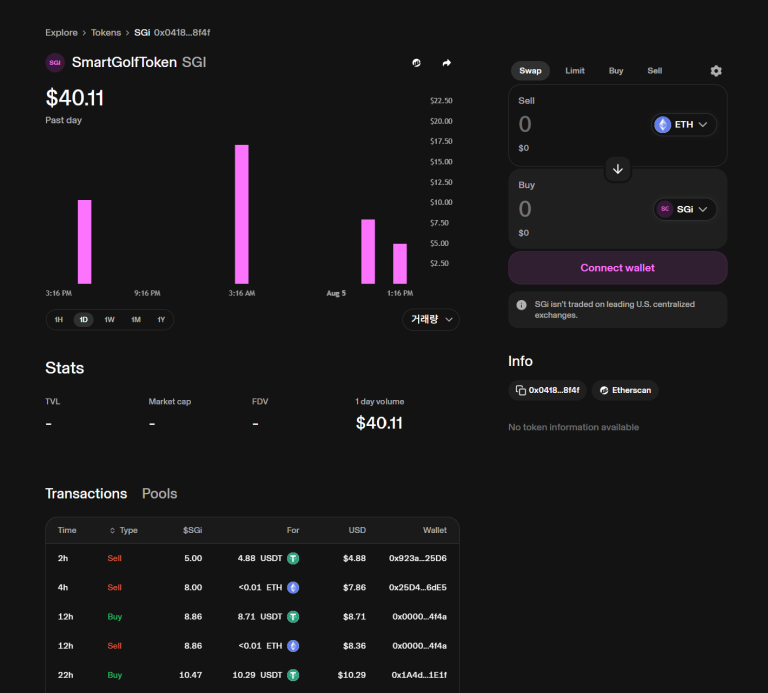Go to Tokens breadcrumb link

(106, 33)
